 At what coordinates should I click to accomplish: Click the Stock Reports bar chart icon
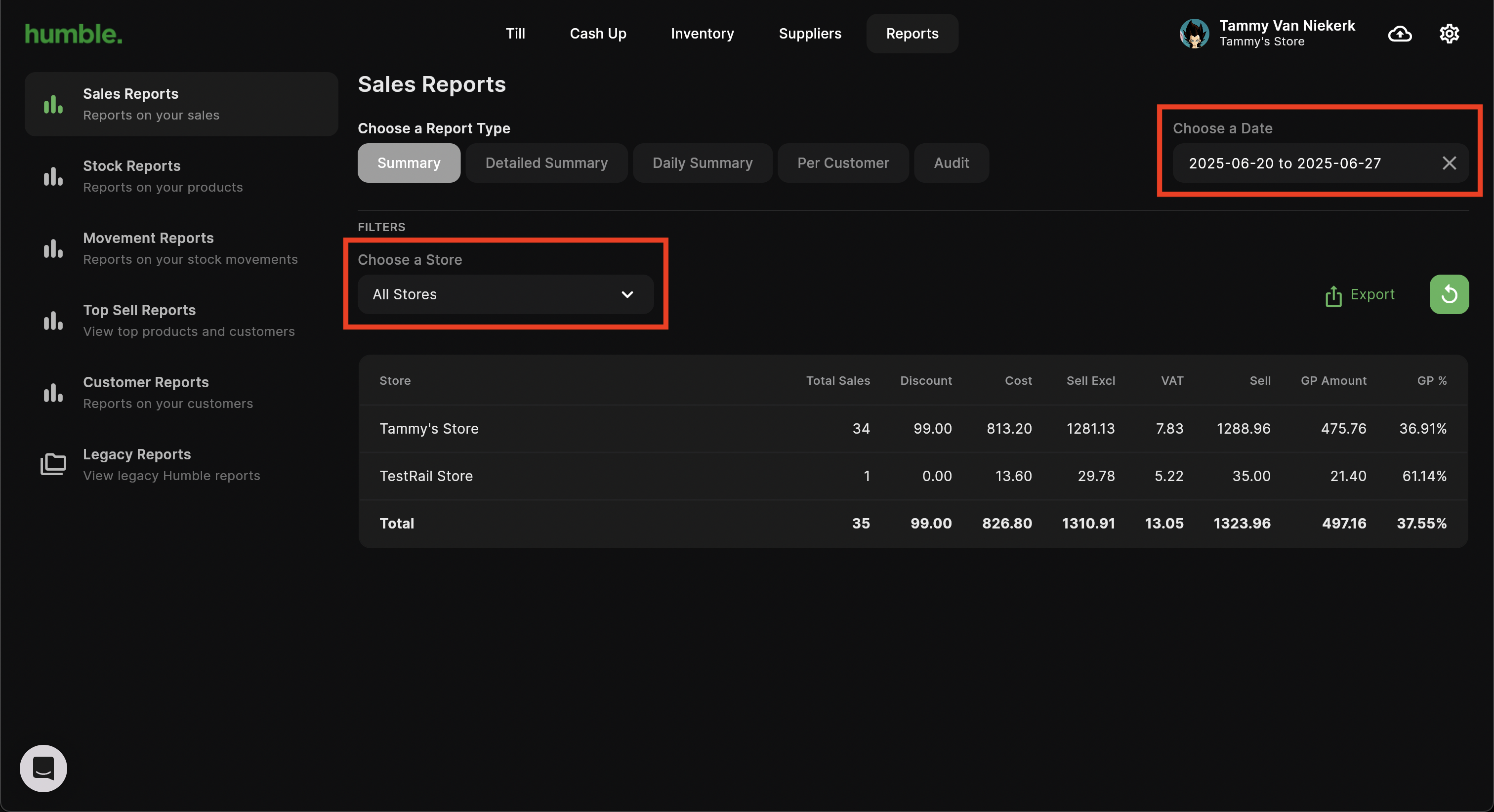click(53, 176)
